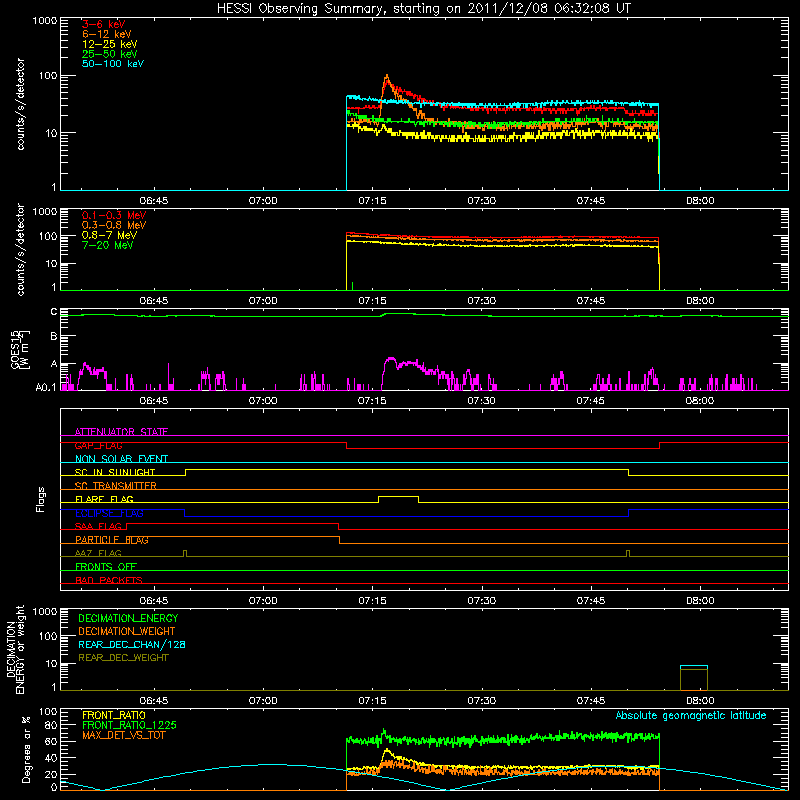Click the 08:00 tick label under flags panel
The image size is (800, 800).
tap(700, 601)
